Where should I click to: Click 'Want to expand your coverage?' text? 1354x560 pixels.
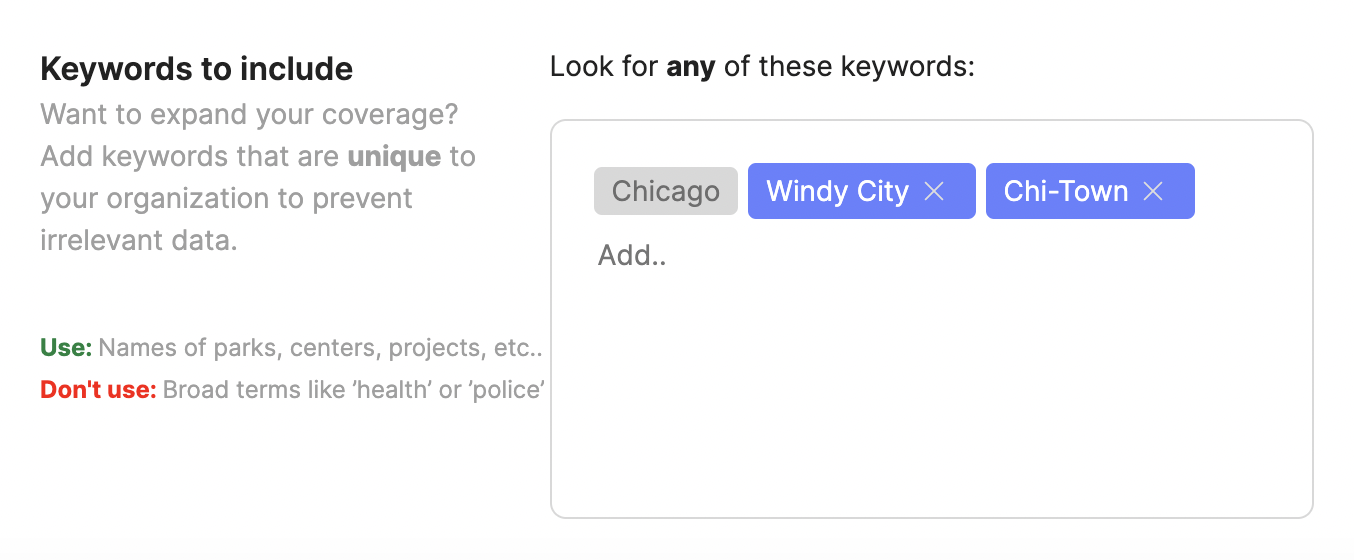pos(249,115)
